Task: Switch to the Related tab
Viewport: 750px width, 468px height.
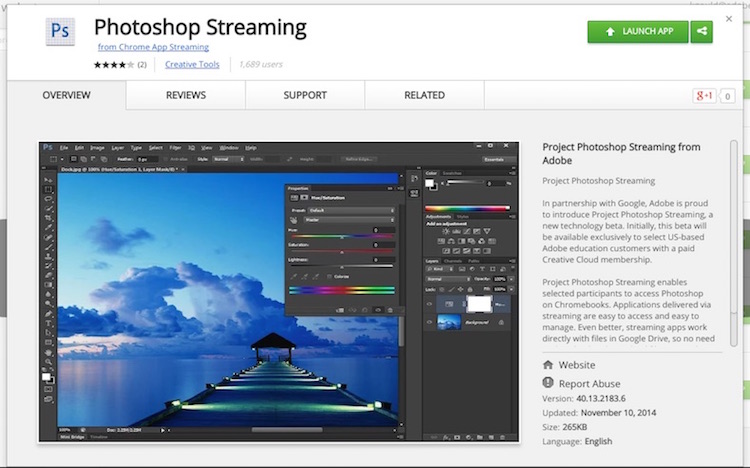Action: pos(424,95)
